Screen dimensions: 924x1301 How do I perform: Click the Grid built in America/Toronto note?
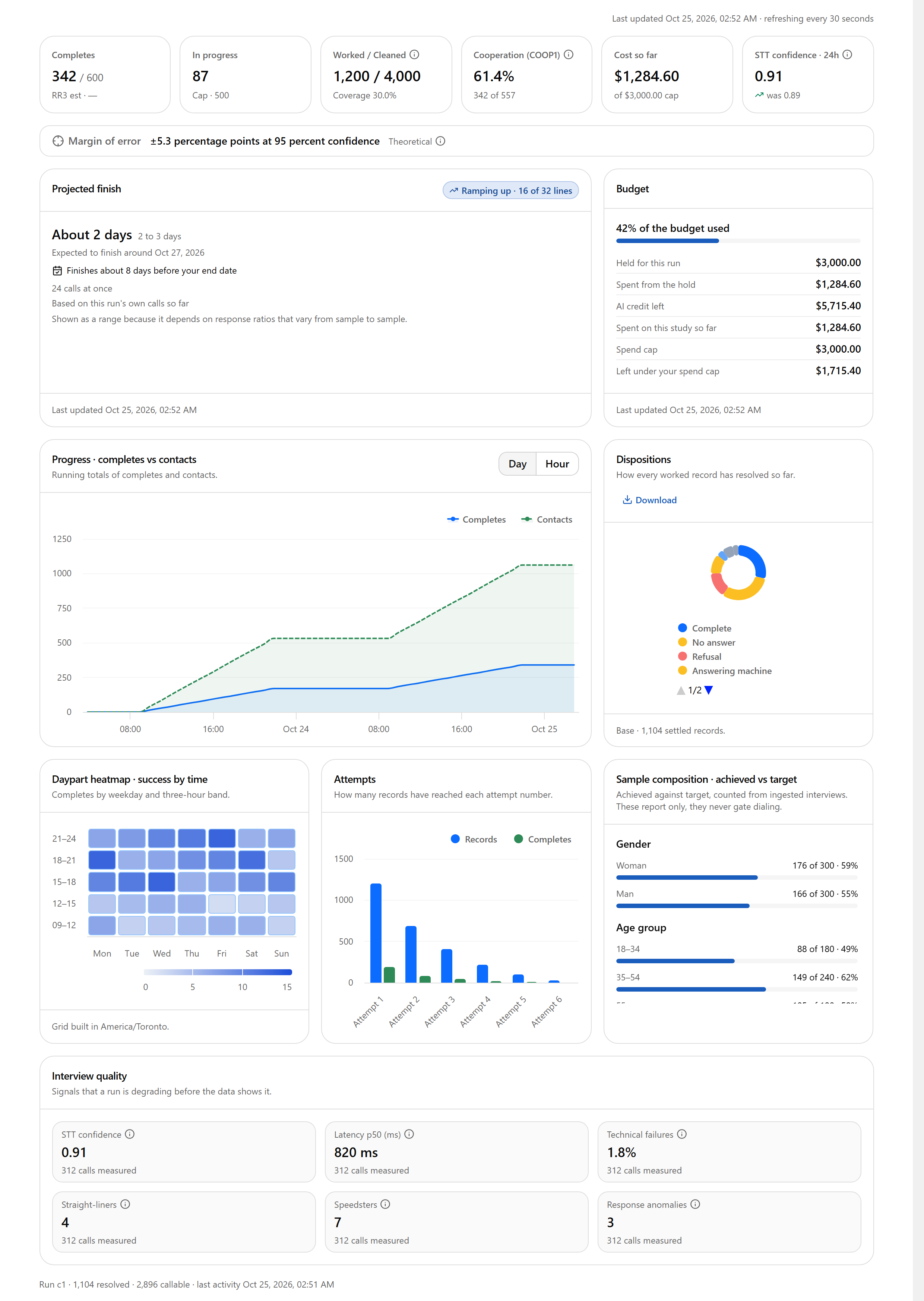tap(110, 1027)
